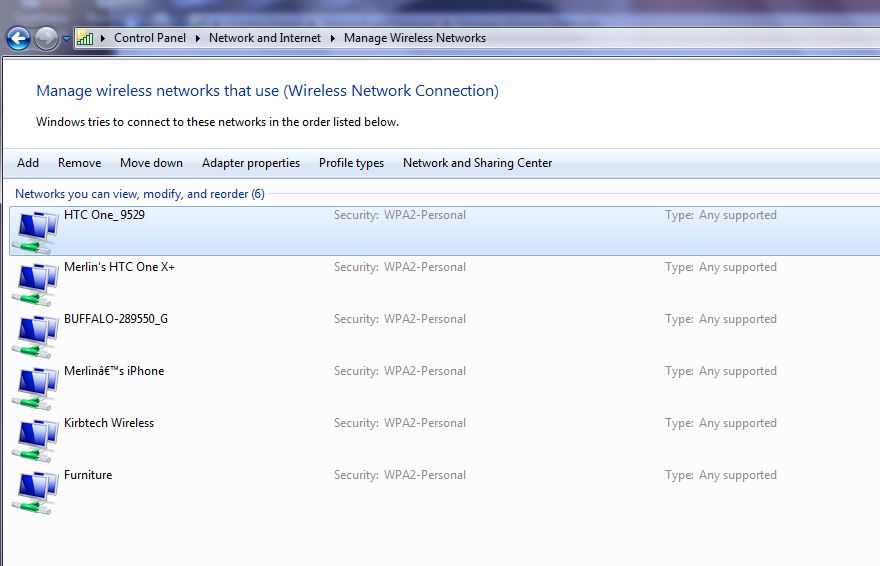
Task: Click the Back navigation arrow button
Action: [x=18, y=39]
